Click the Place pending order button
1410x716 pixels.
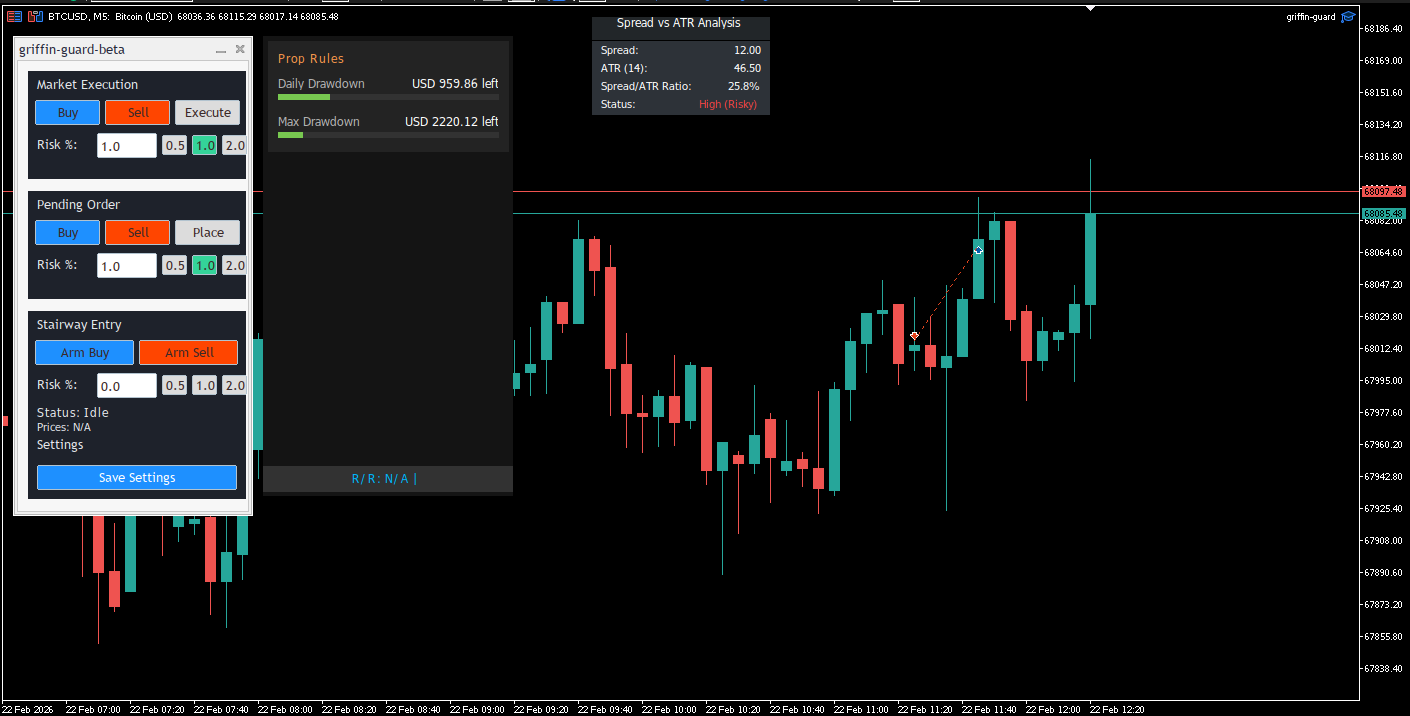coord(207,233)
